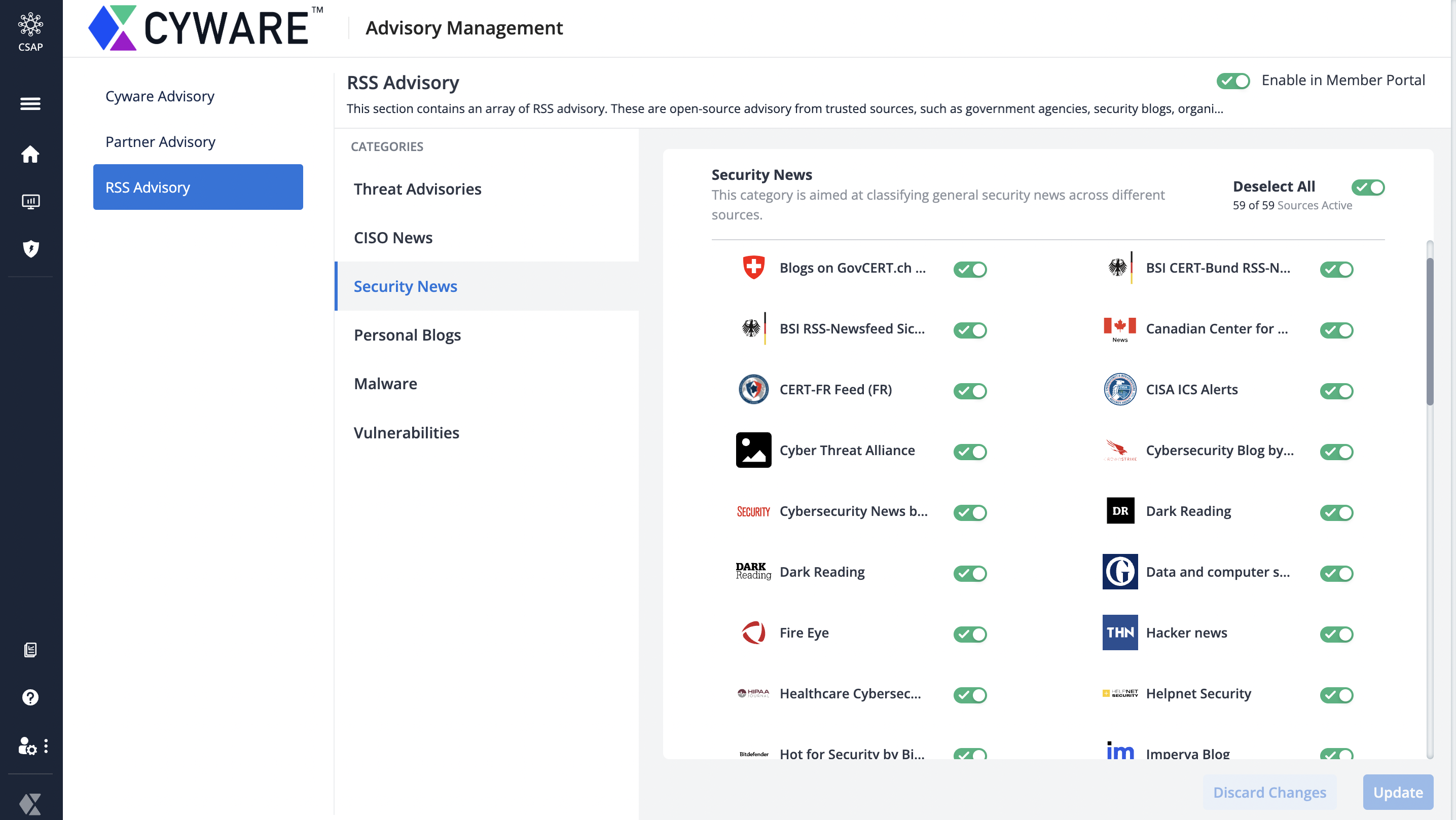Click the sources list vertical scrollbar
Viewport: 1456px width, 820px height.
pyautogui.click(x=1430, y=332)
